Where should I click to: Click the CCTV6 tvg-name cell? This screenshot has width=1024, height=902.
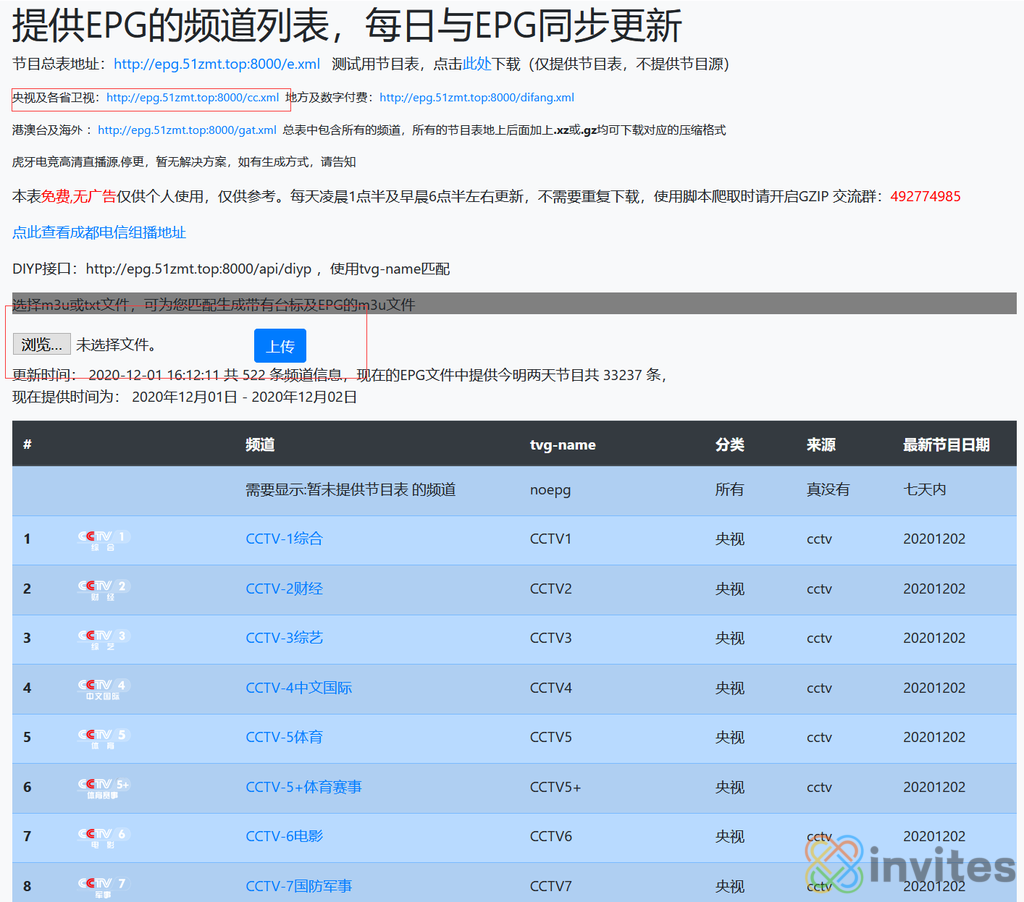pyautogui.click(x=551, y=836)
